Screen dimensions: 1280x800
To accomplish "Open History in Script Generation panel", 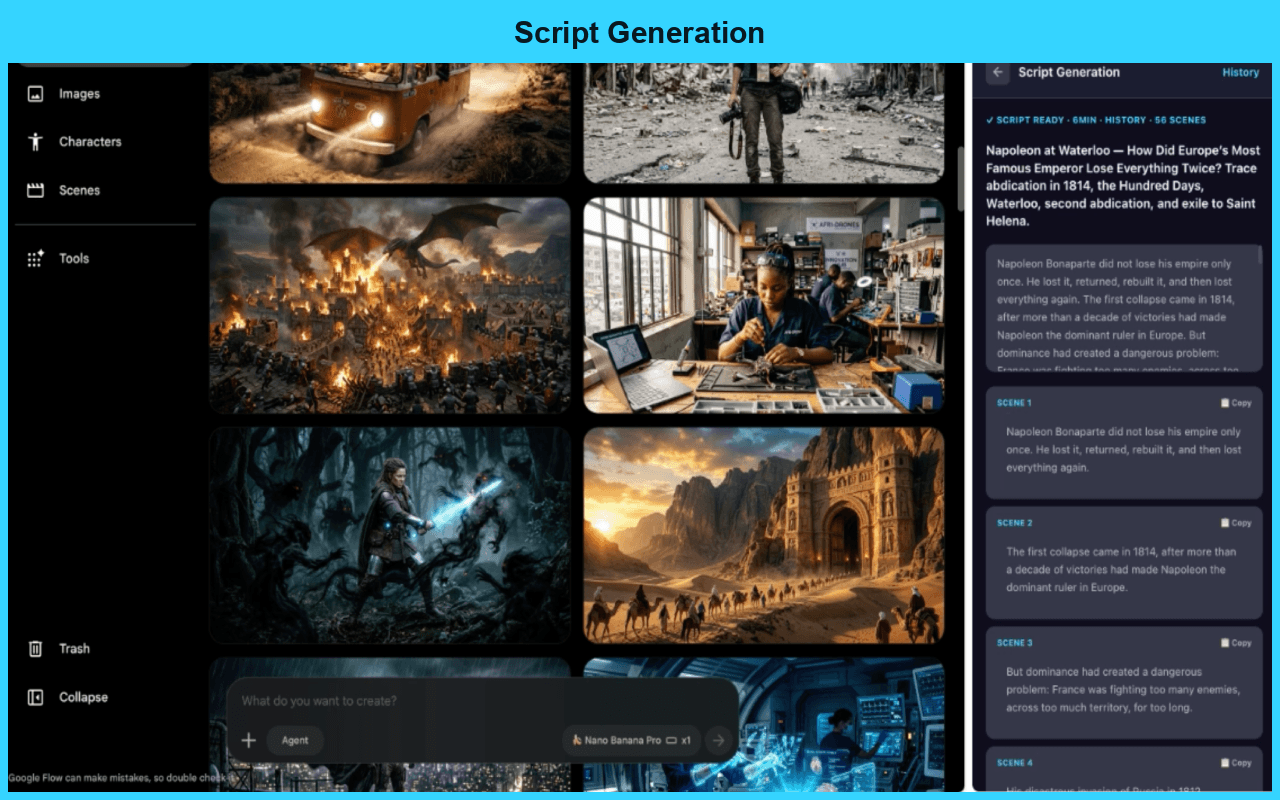I will (x=1241, y=72).
